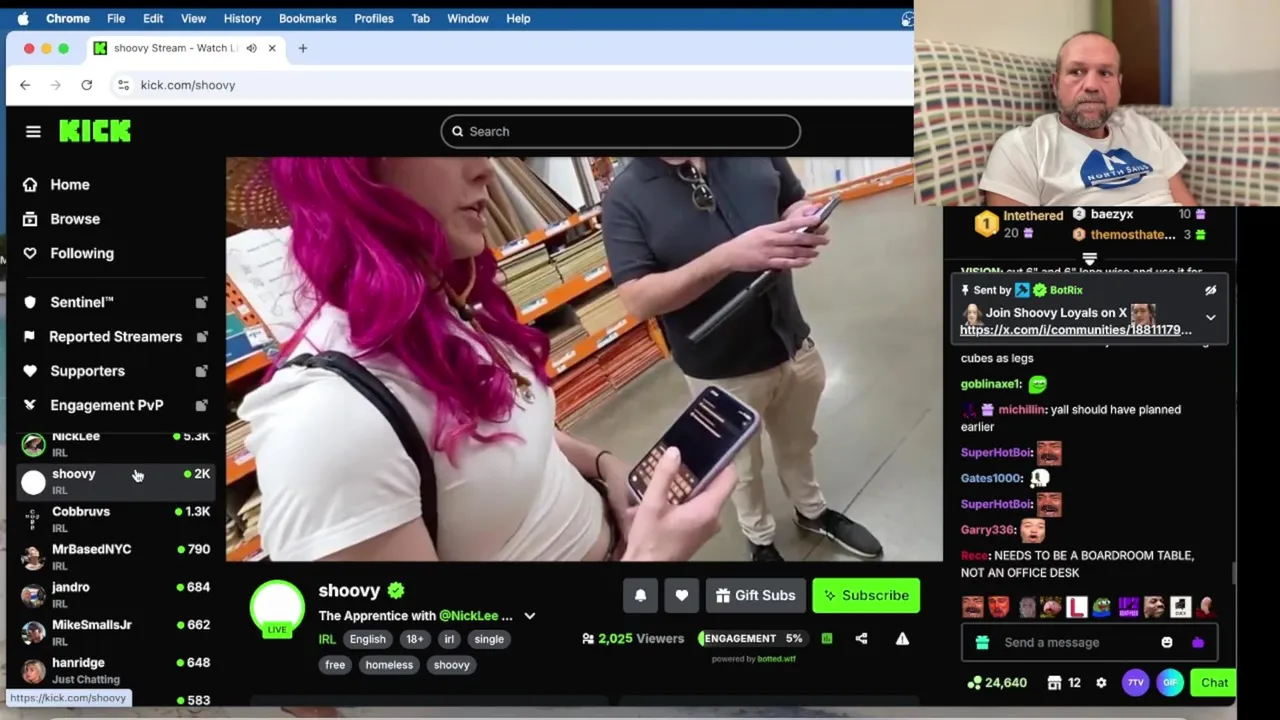Click the back arrow in the browser
The width and height of the screenshot is (1280, 720).
click(25, 85)
